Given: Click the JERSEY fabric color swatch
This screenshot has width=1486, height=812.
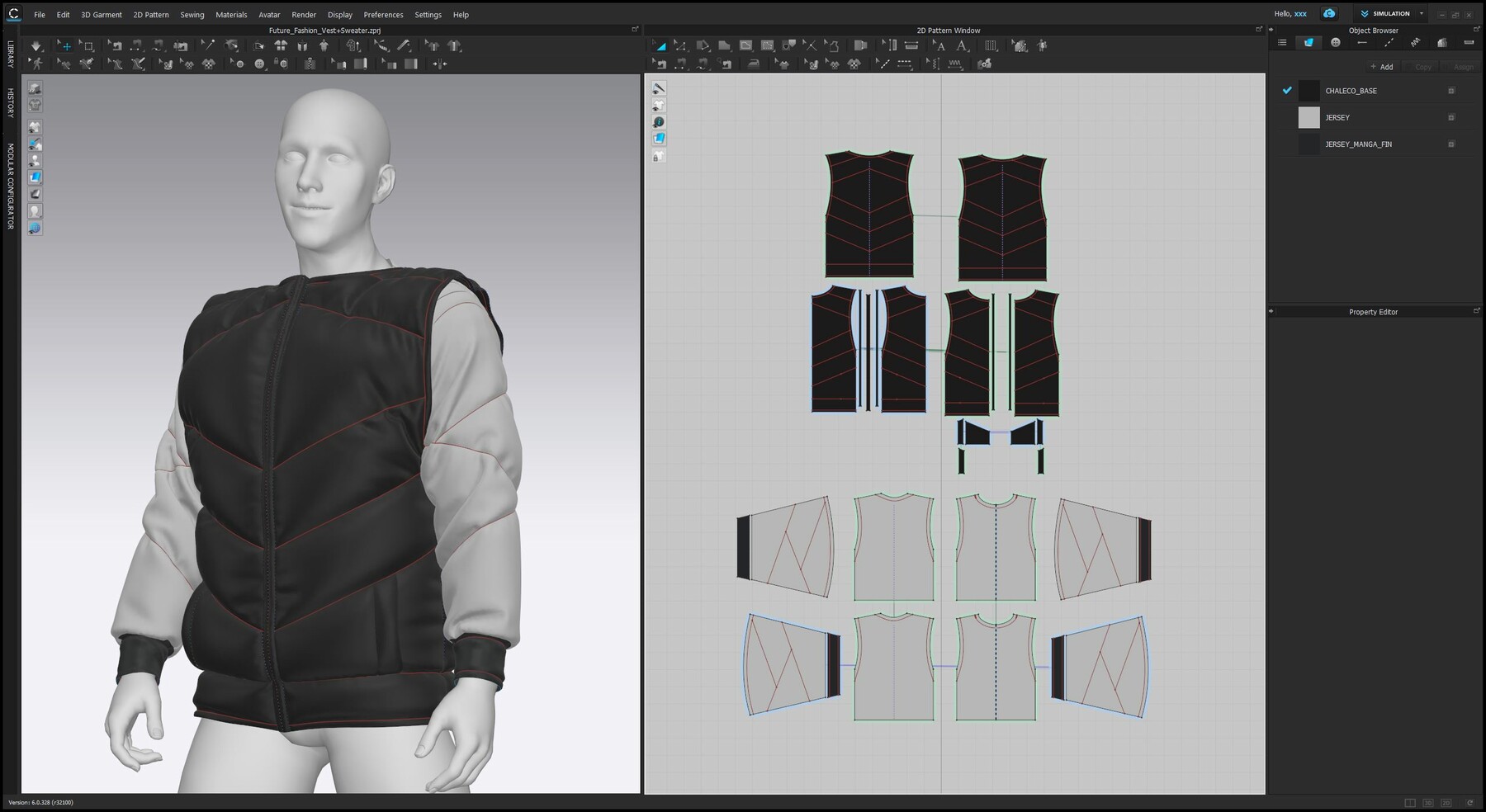Looking at the screenshot, I should 1309,117.
